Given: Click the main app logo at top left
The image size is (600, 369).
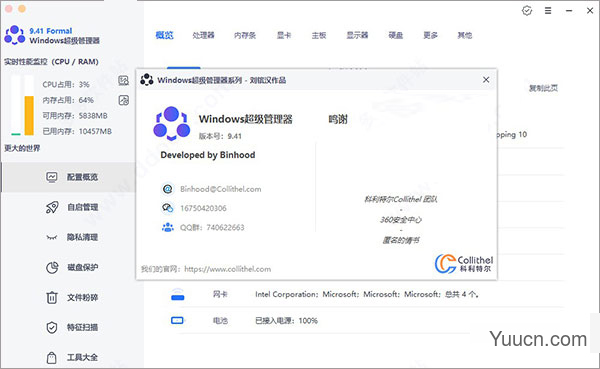Looking at the screenshot, I should coord(15,35).
